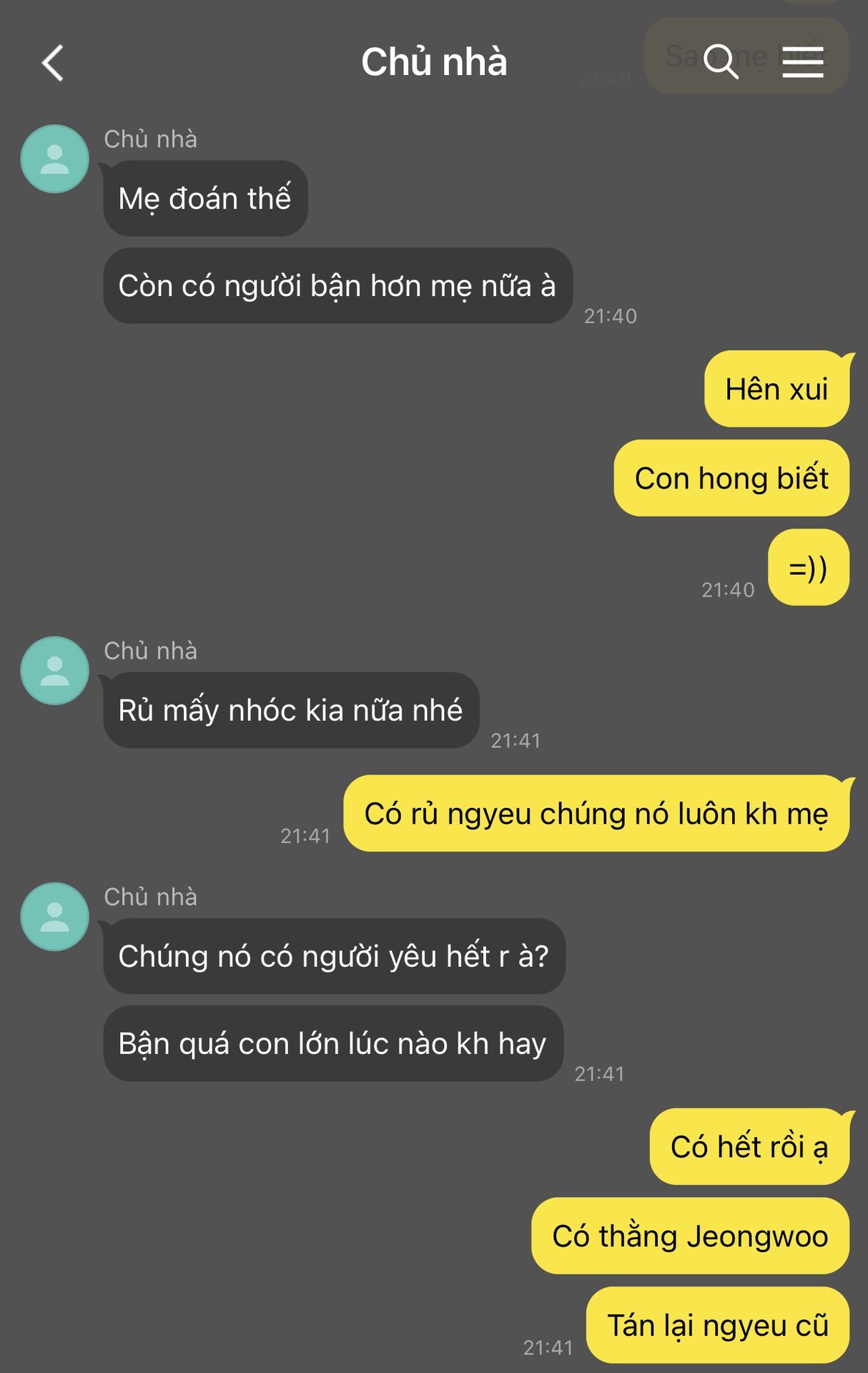The width and height of the screenshot is (868, 1373).
Task: Tap the back arrow icon
Action: pyautogui.click(x=53, y=63)
